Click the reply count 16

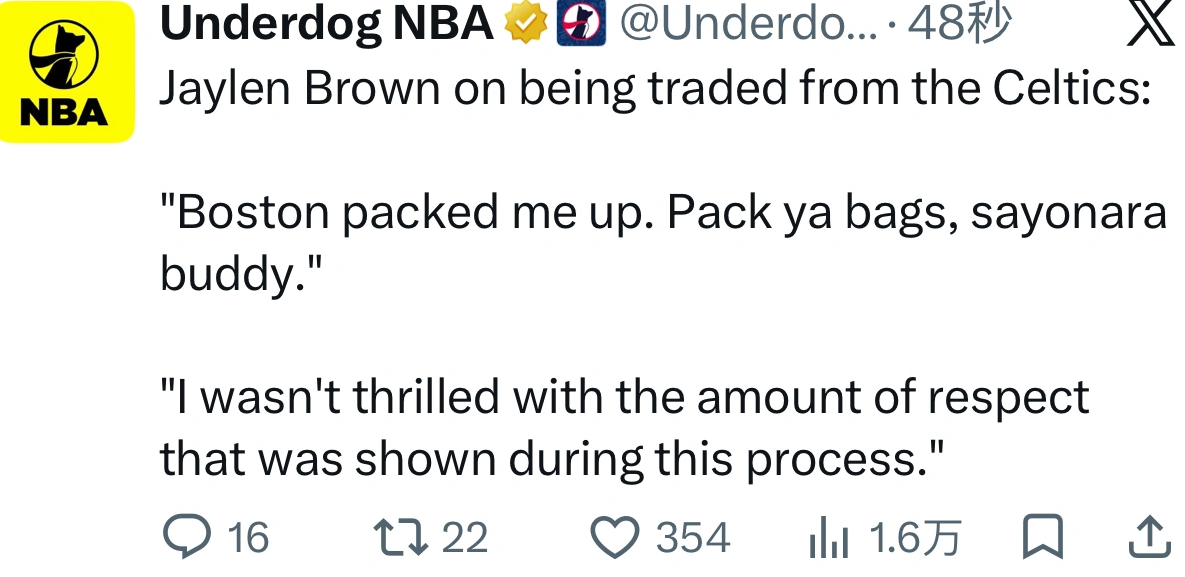coord(248,538)
